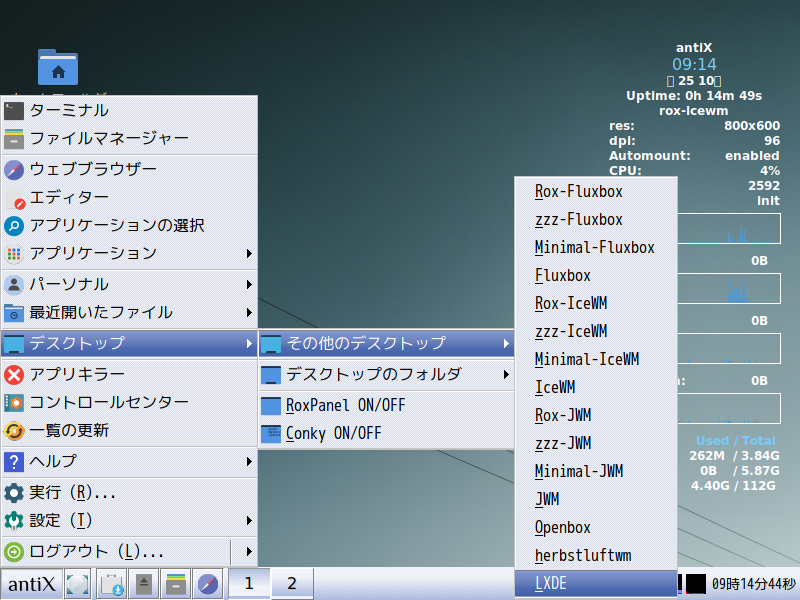The image size is (800, 600).
Task: Open the ターミナル terminal icon
Action: (14, 111)
